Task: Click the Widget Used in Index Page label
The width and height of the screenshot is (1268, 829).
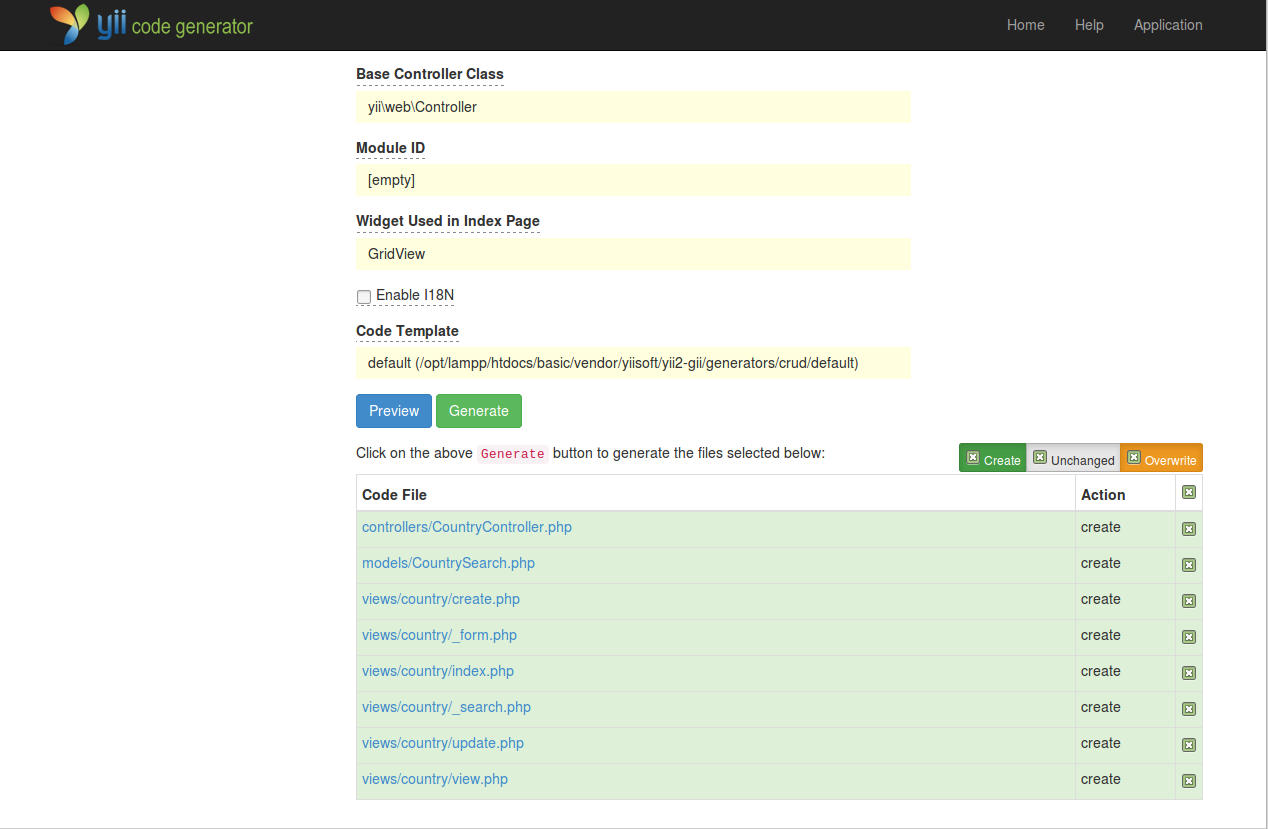Action: pos(448,221)
